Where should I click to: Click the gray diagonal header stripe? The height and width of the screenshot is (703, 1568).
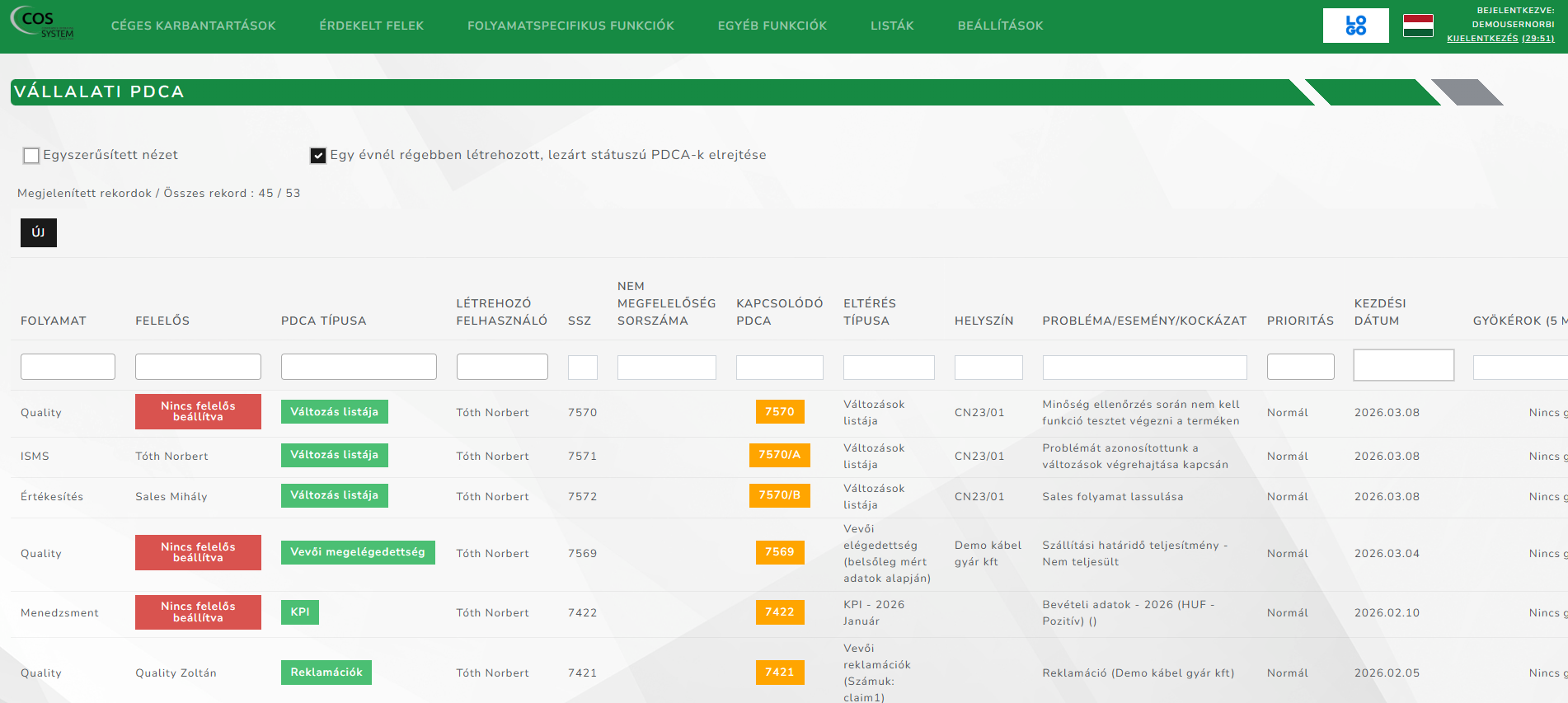point(1467,92)
